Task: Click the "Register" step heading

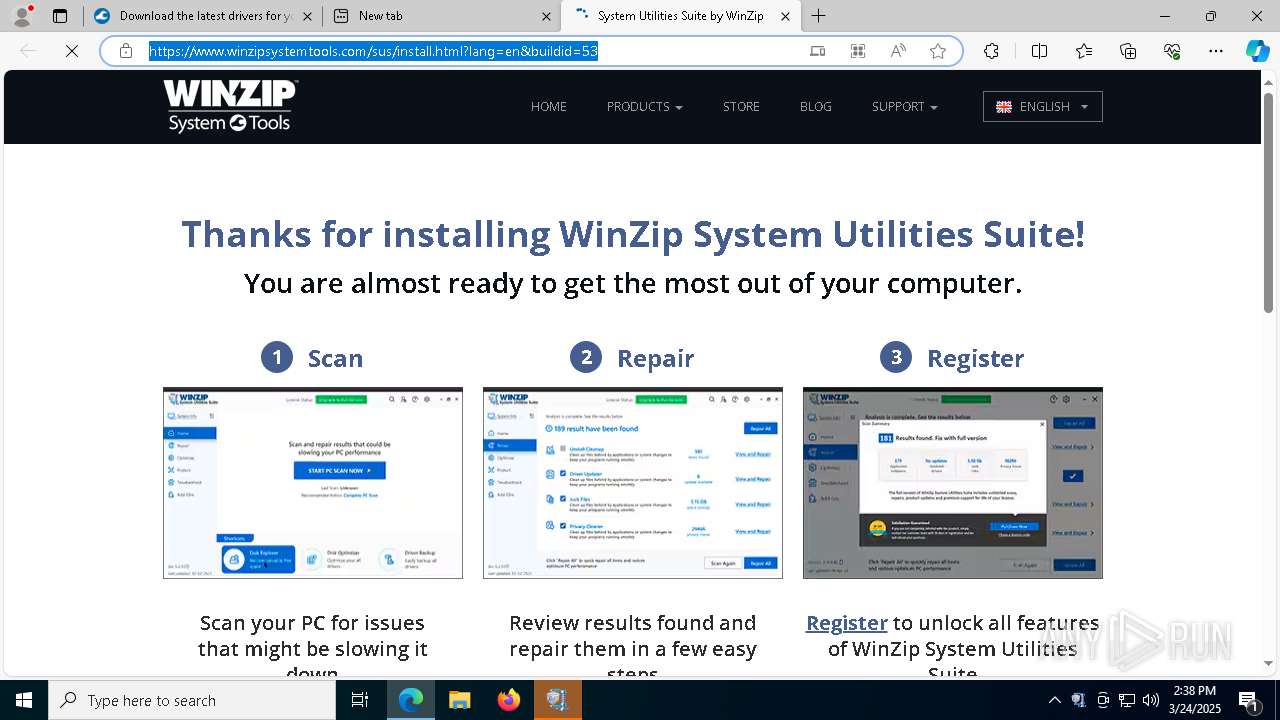Action: coord(975,358)
